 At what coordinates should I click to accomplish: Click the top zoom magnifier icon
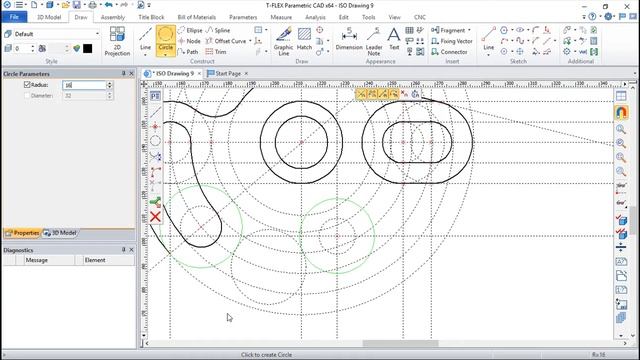coord(621,129)
